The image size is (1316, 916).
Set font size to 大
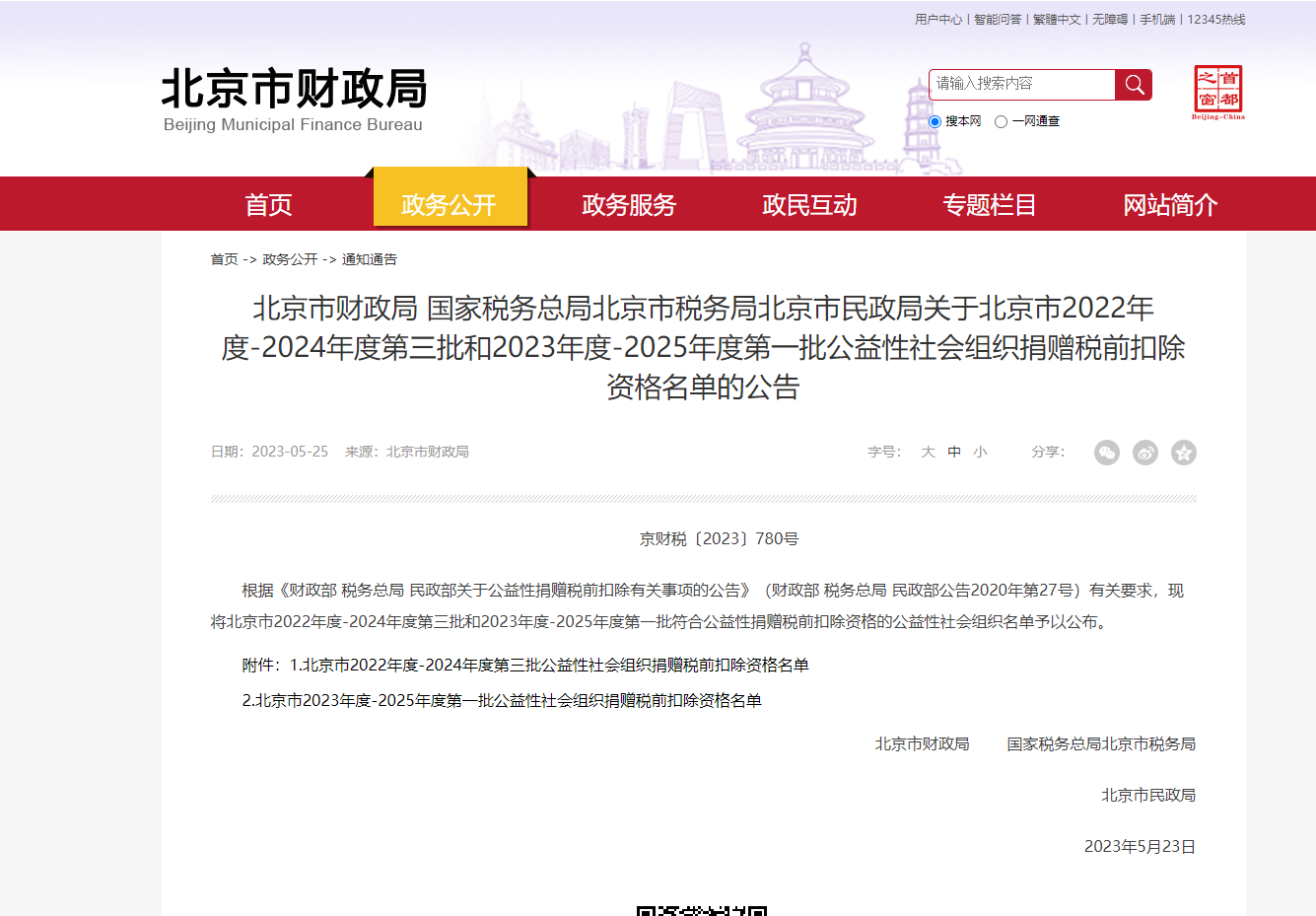(927, 452)
